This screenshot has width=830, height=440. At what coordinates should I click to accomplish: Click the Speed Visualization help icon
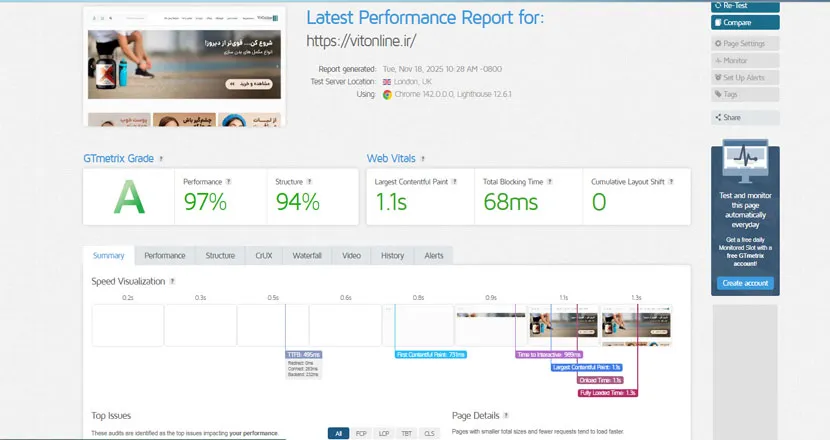(x=173, y=282)
